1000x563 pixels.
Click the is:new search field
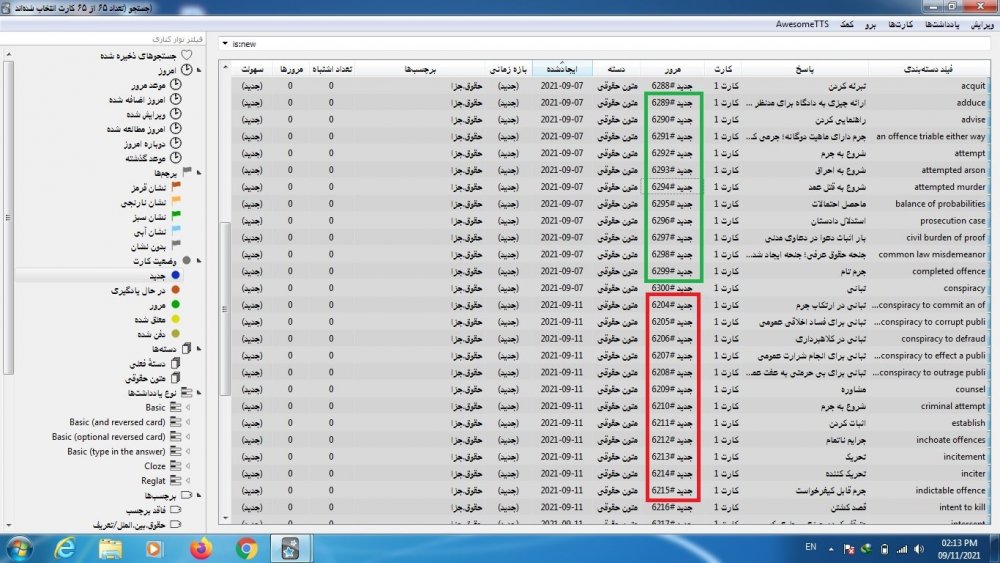point(600,44)
